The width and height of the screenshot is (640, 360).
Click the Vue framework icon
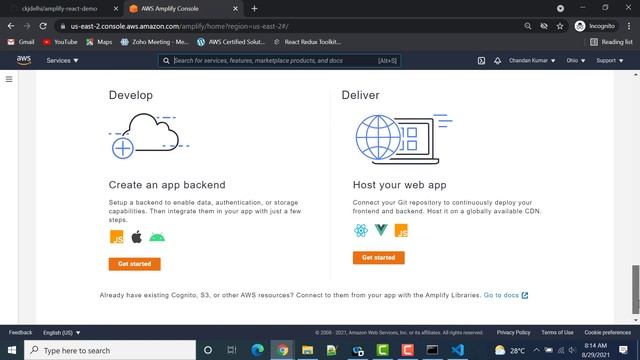click(x=381, y=230)
